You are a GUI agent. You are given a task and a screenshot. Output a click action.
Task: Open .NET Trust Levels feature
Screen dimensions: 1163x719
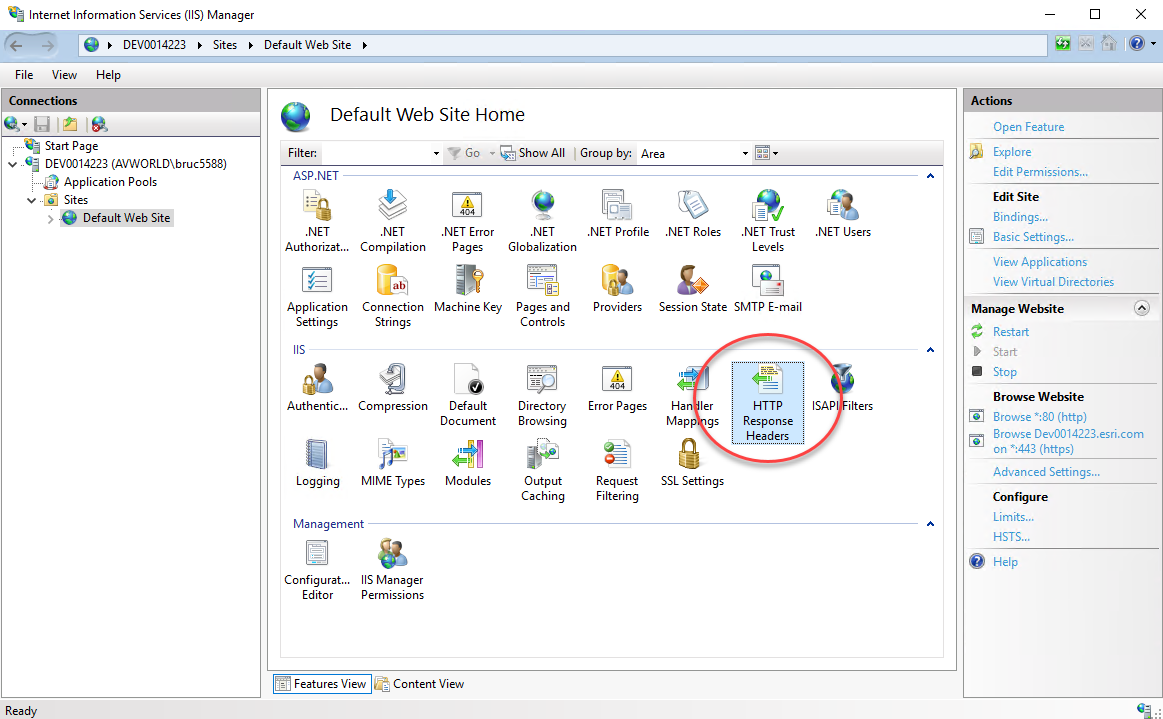coord(768,220)
